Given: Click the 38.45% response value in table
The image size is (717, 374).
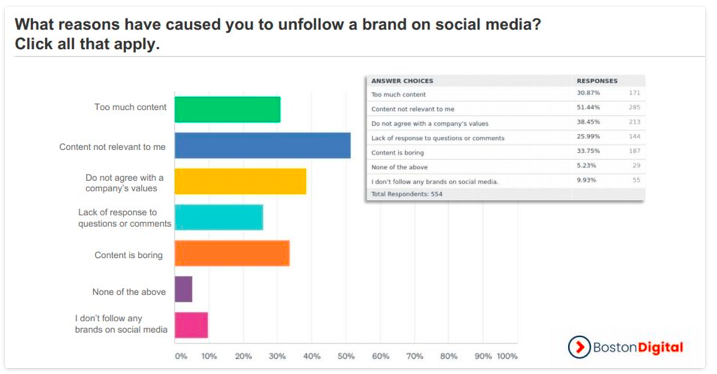Looking at the screenshot, I should (x=588, y=122).
